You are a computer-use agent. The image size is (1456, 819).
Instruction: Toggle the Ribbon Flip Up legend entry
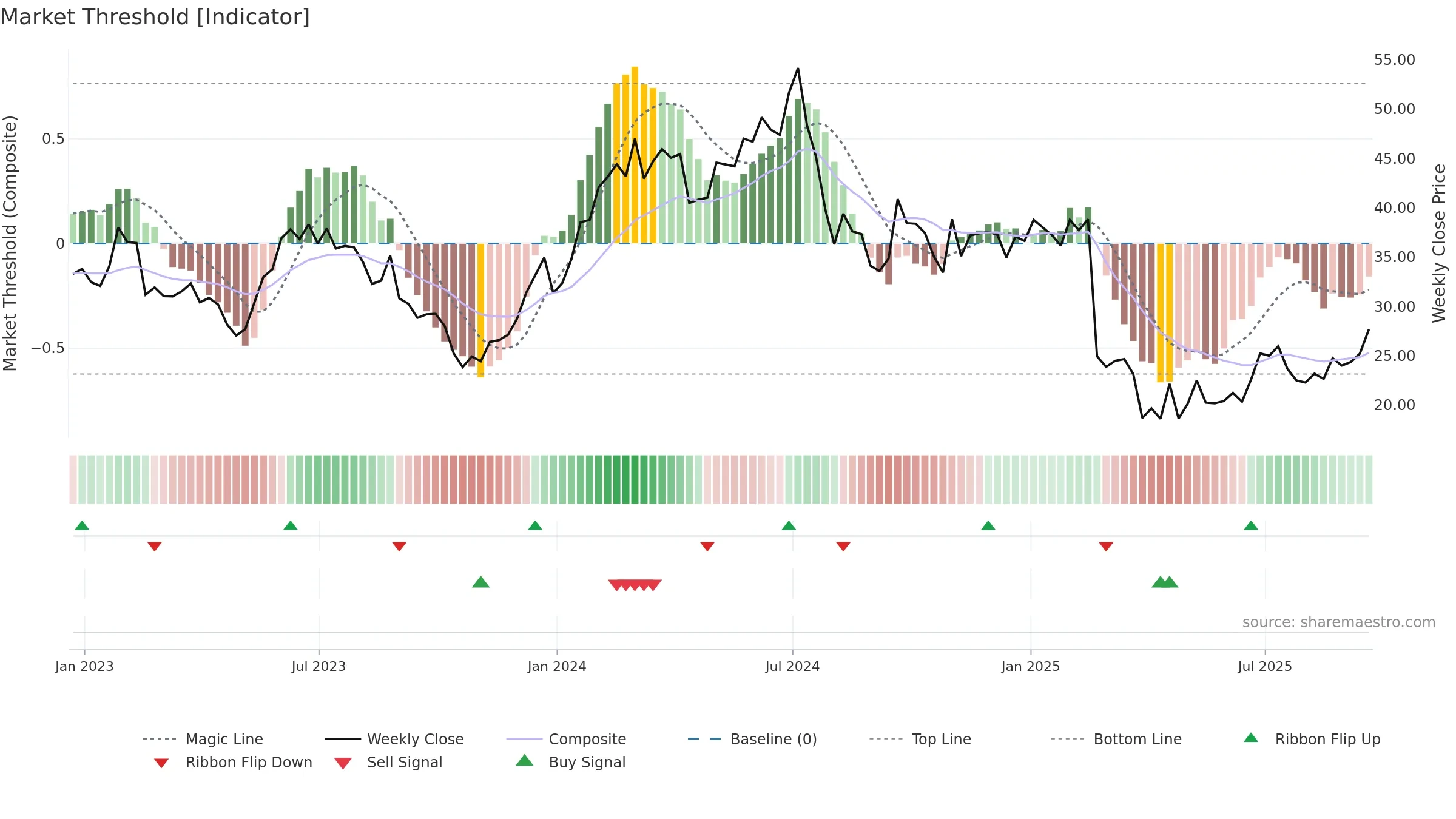(x=1312, y=739)
